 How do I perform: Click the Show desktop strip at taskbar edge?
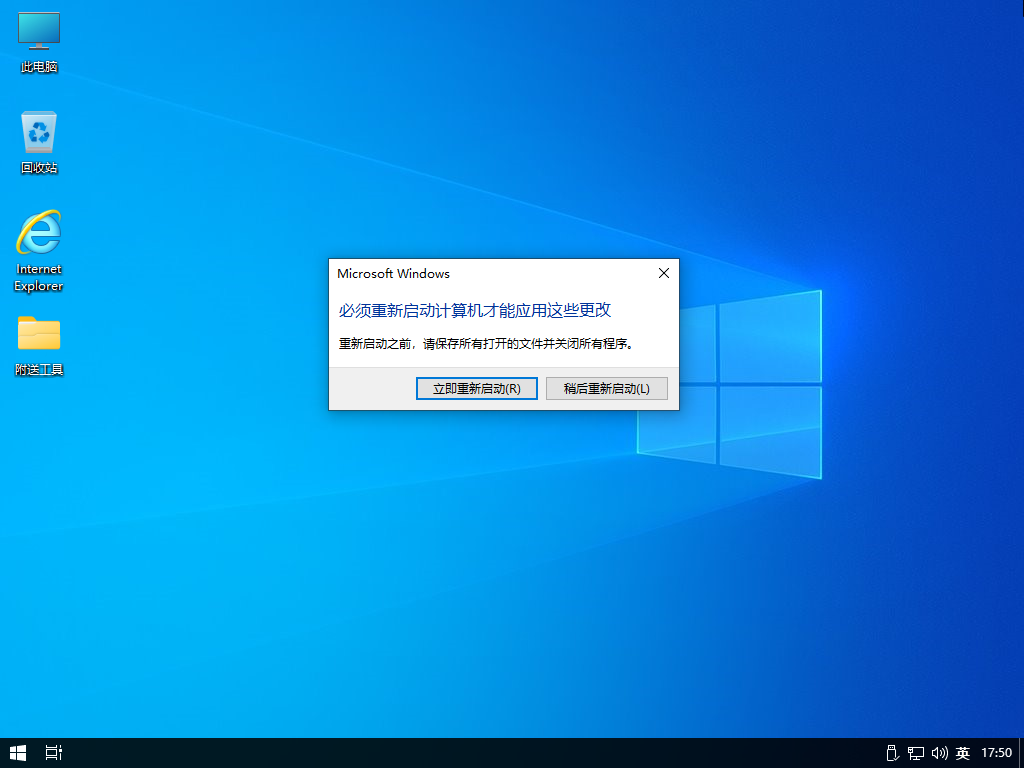(1021, 752)
